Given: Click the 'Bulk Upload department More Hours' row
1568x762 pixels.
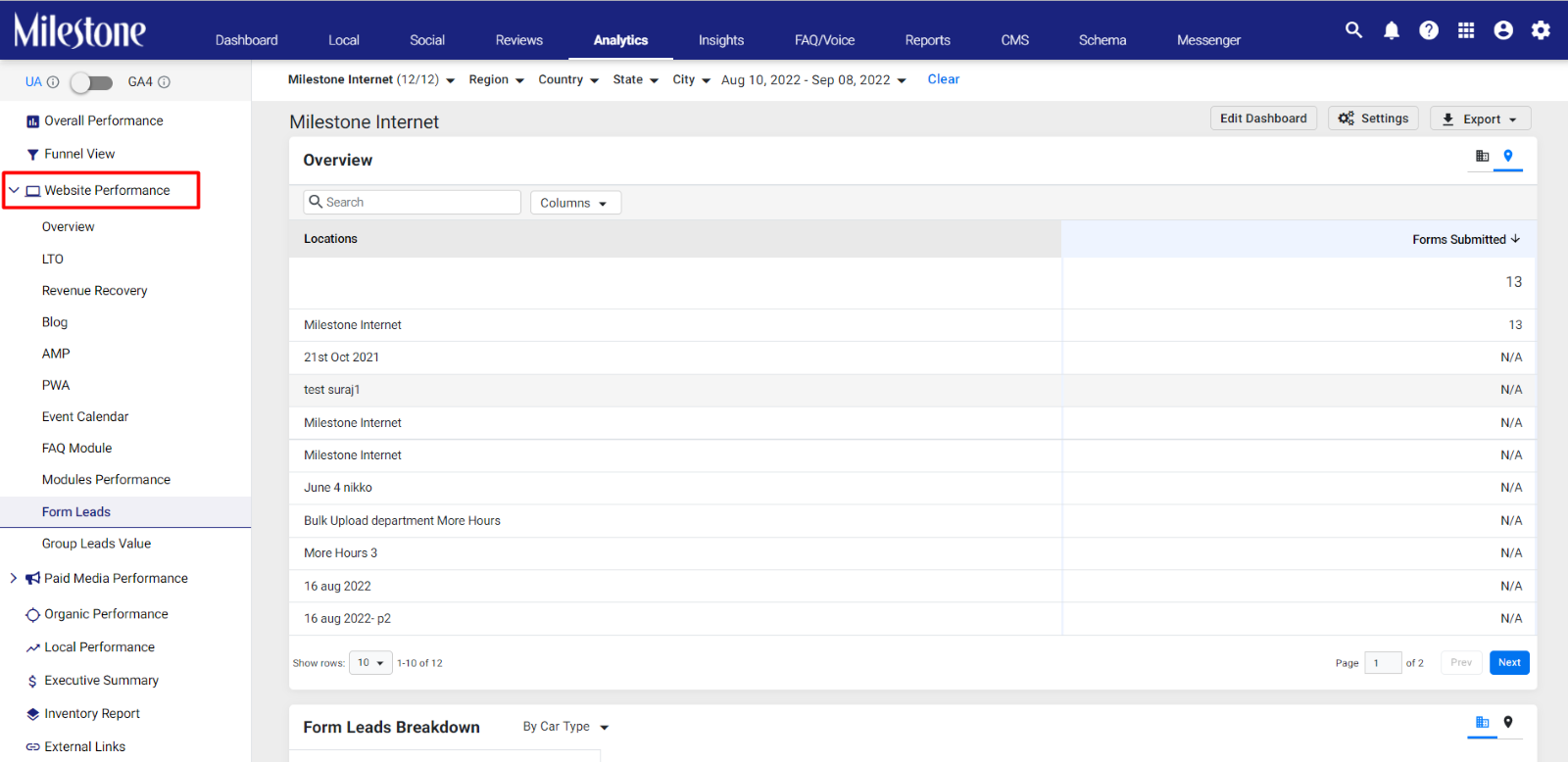Looking at the screenshot, I should [912, 521].
